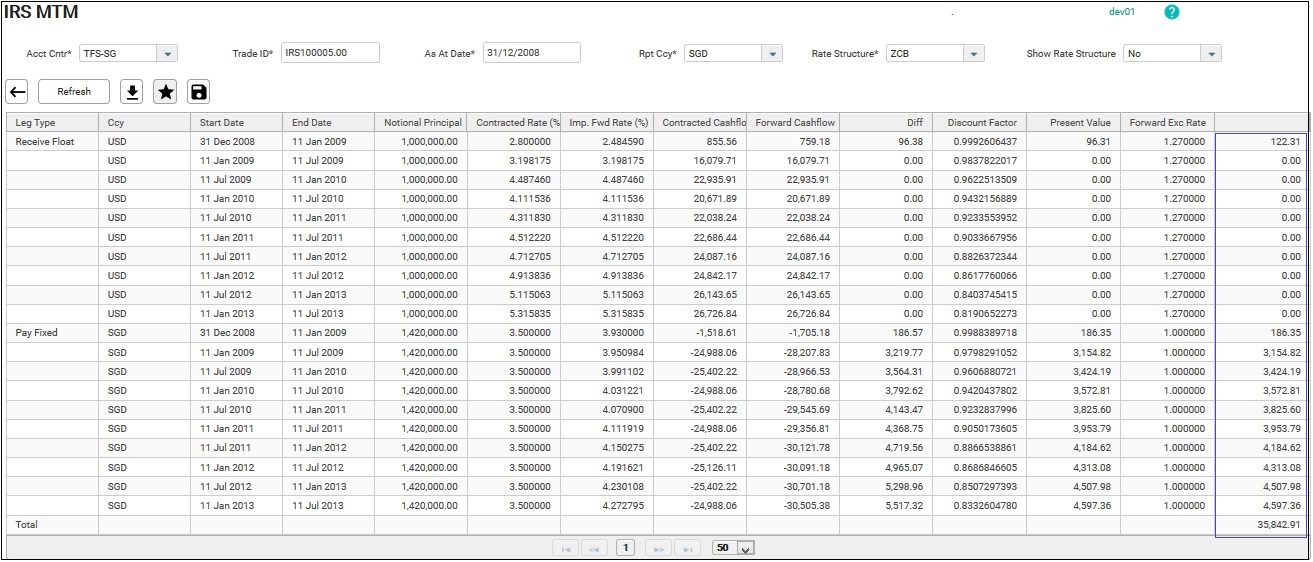Screen dimensions: 1313x562
Task: Select page 1 in the pager
Action: [627, 548]
